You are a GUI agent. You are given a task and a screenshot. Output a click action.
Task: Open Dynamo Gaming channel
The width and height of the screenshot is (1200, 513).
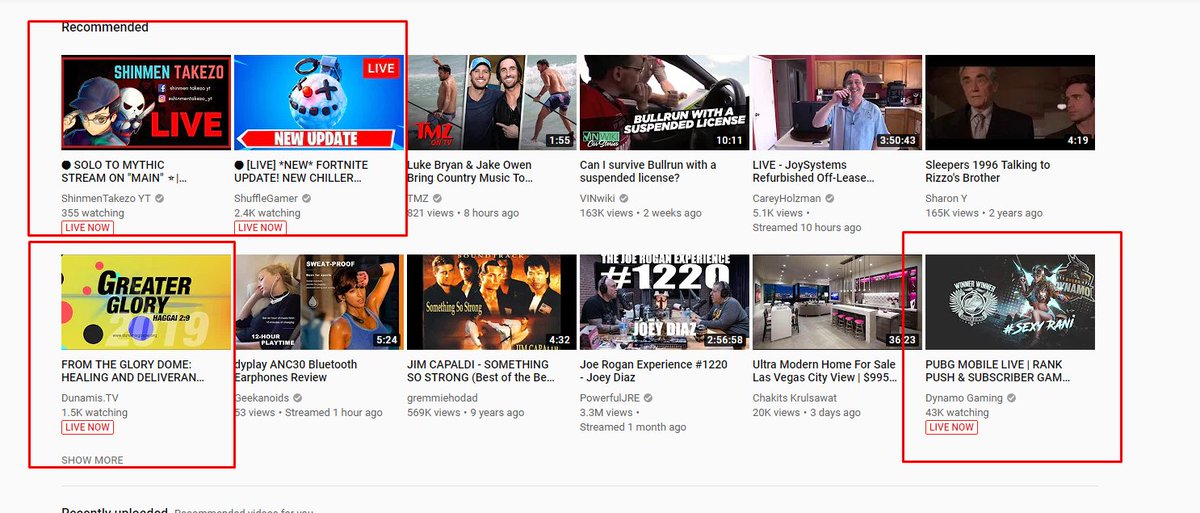coord(965,398)
